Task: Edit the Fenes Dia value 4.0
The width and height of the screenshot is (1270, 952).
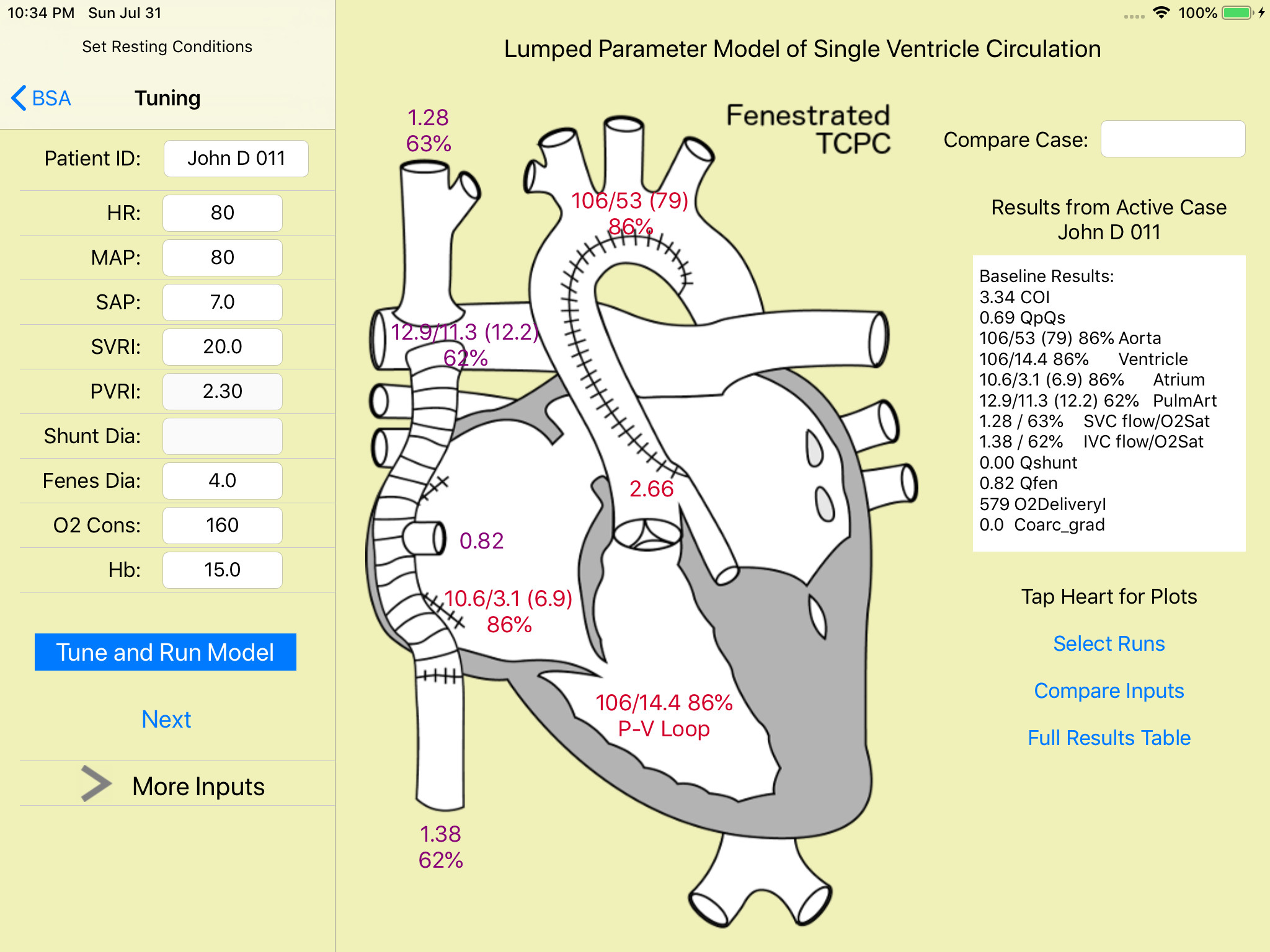Action: point(222,481)
